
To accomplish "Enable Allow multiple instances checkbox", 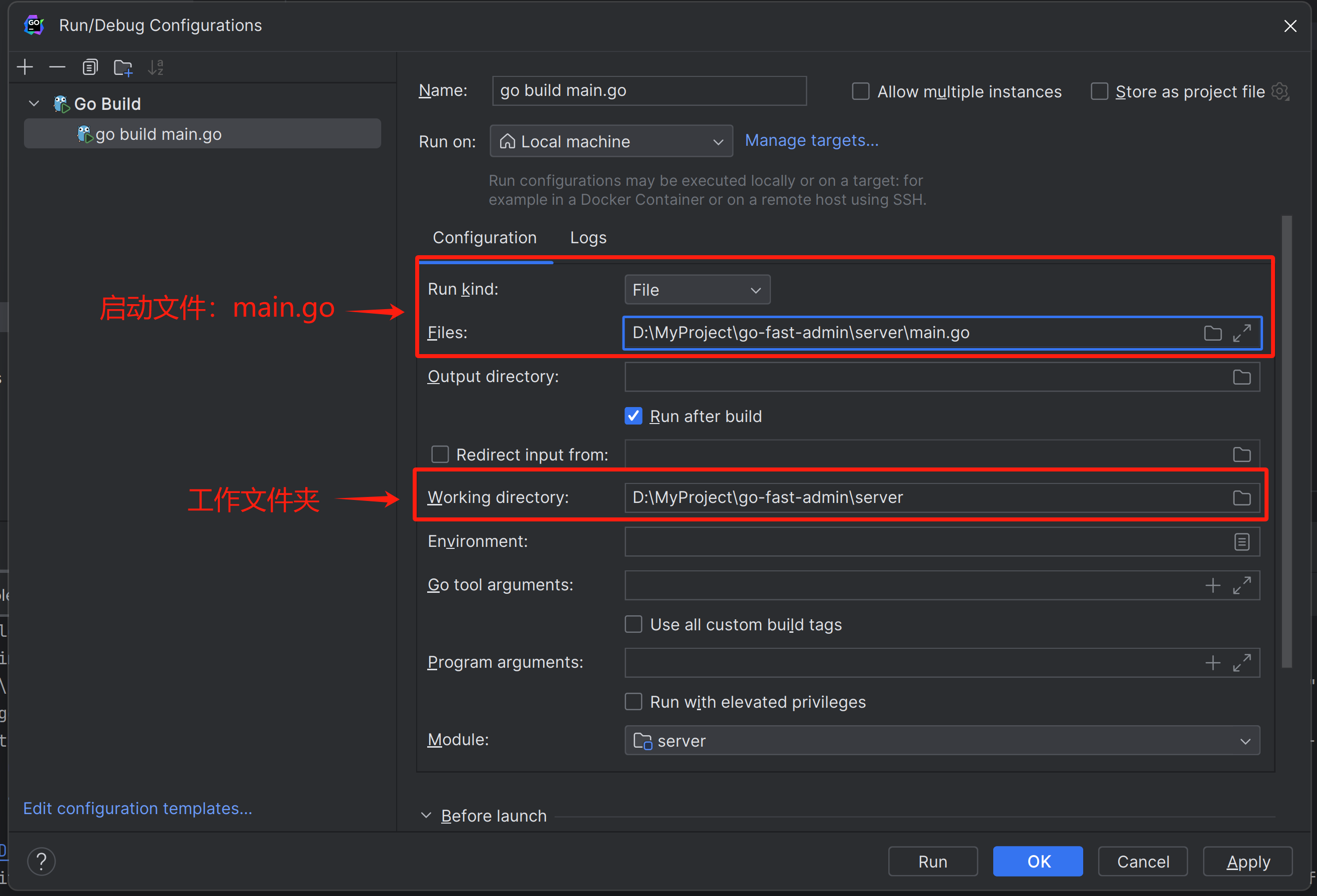I will click(861, 91).
